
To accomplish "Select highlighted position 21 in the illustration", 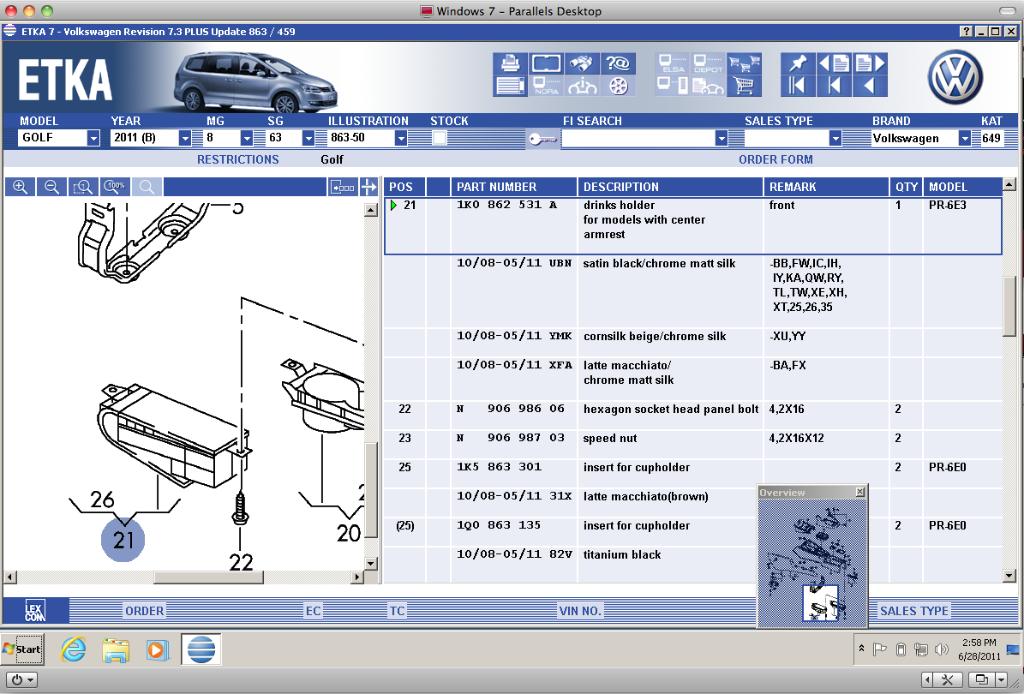I will click(123, 539).
